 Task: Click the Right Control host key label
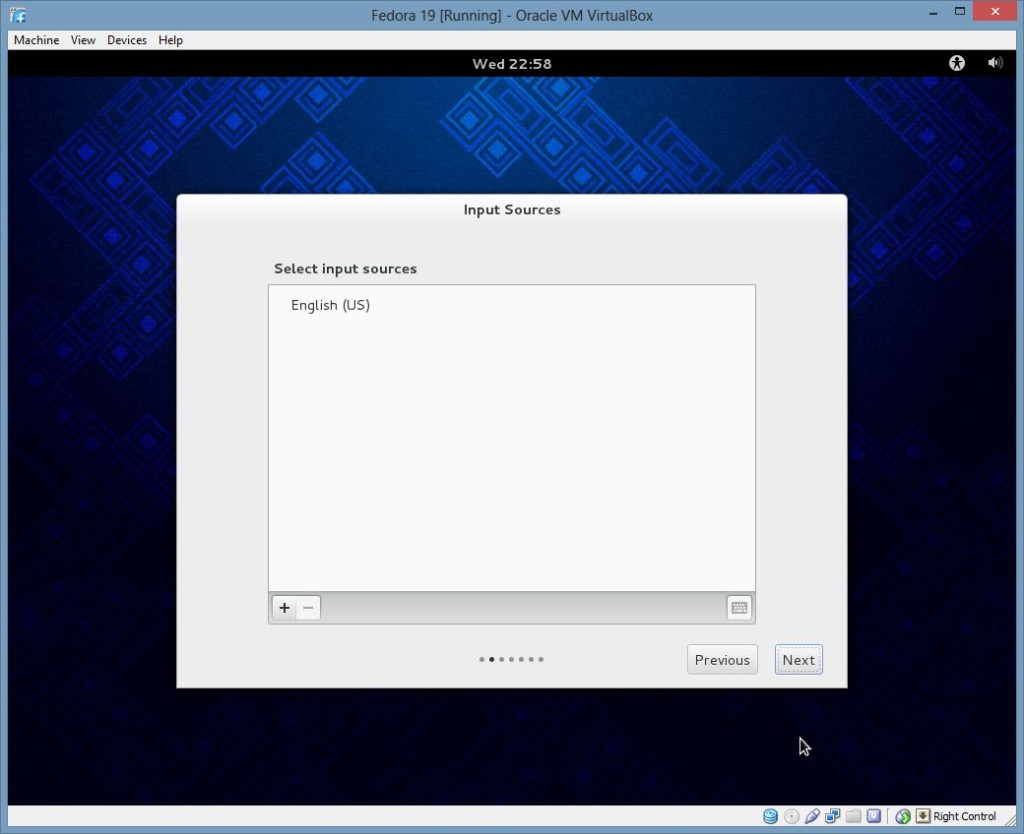(x=965, y=816)
